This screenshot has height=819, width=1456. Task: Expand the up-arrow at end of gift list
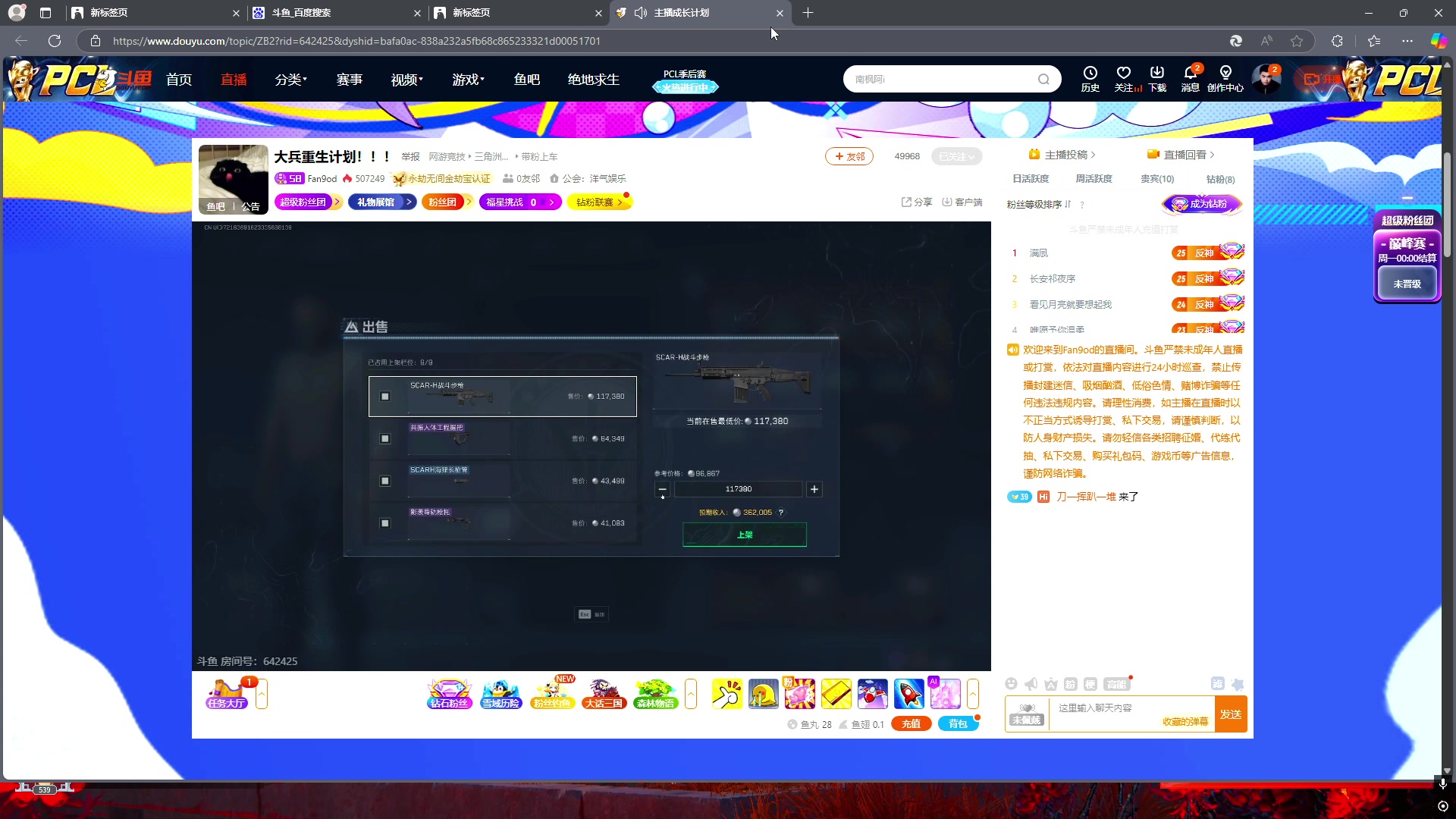(x=973, y=694)
